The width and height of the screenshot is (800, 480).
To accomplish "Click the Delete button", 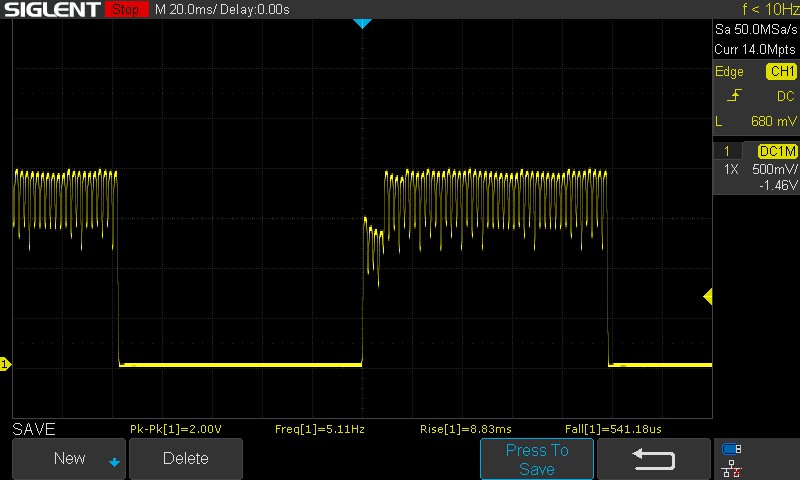I will tap(186, 459).
